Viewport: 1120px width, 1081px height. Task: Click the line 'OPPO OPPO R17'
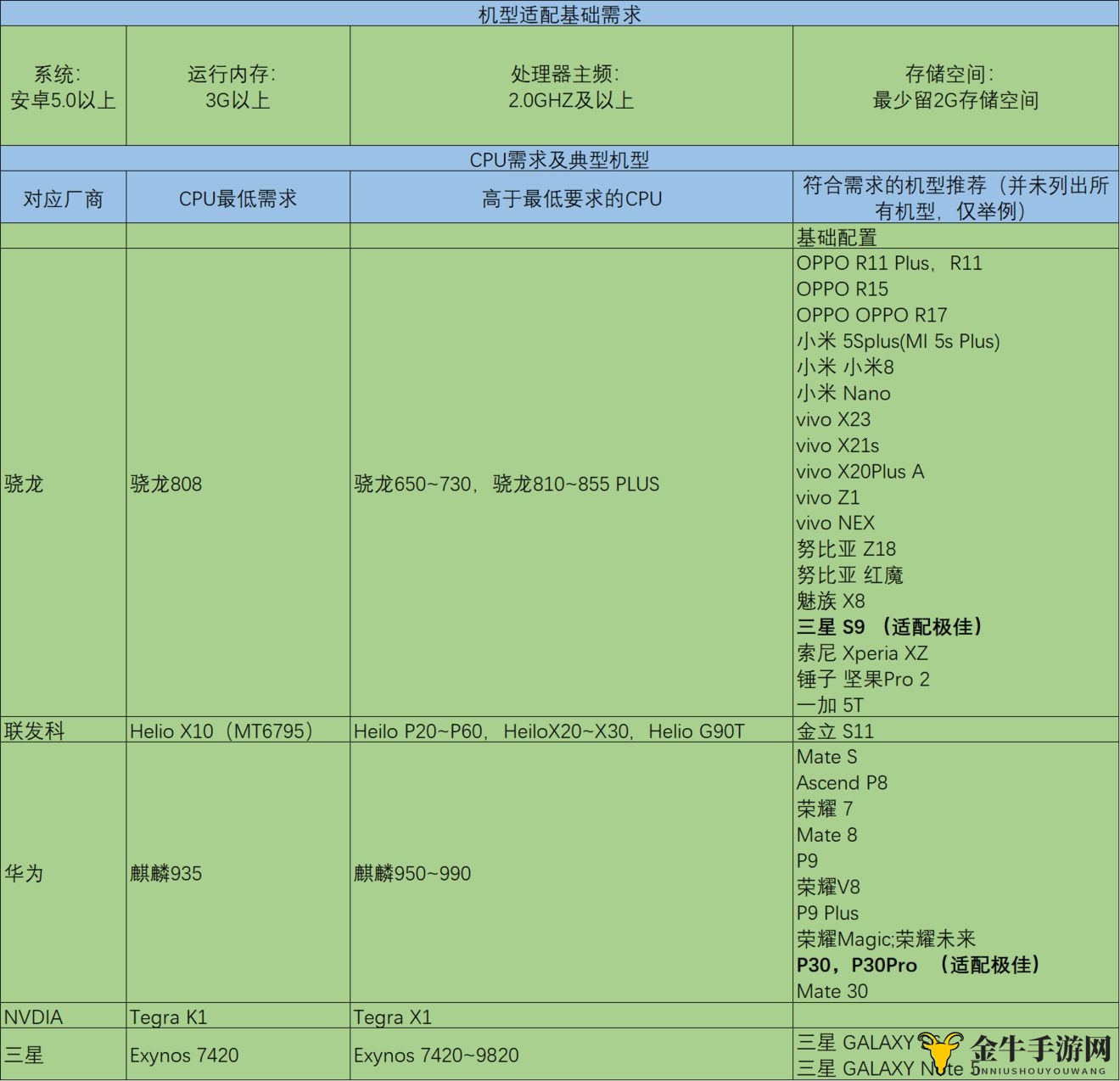871,315
